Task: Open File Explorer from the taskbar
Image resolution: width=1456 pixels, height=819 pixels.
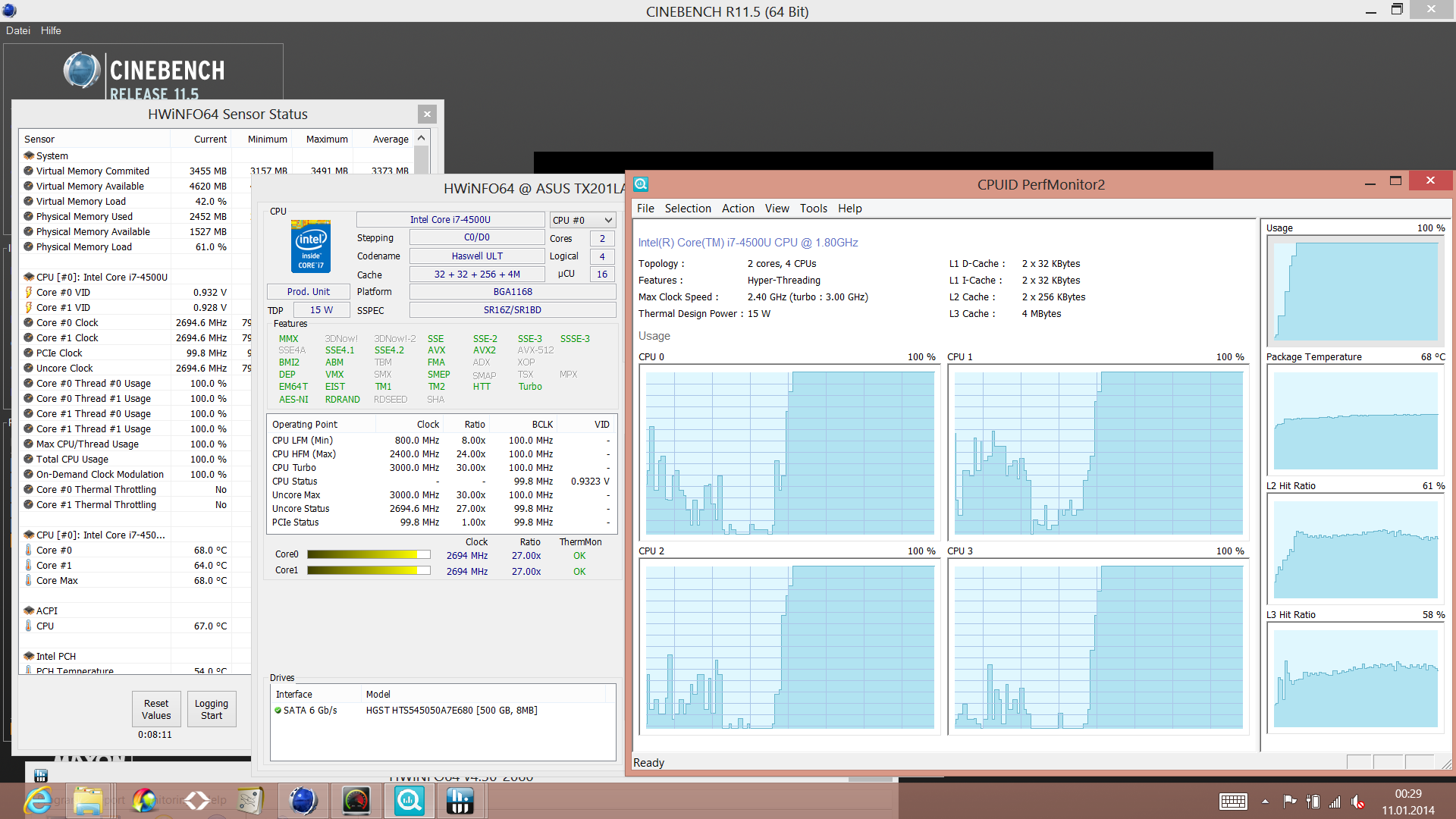Action: tap(88, 801)
